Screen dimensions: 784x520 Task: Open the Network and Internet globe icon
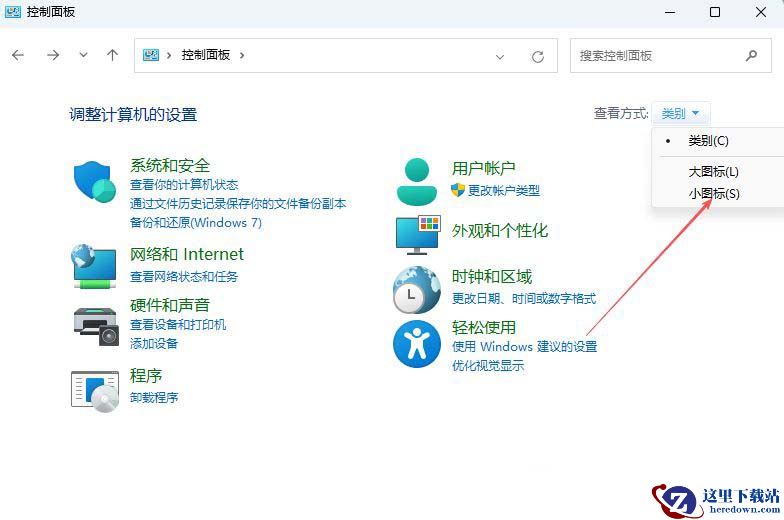[95, 267]
